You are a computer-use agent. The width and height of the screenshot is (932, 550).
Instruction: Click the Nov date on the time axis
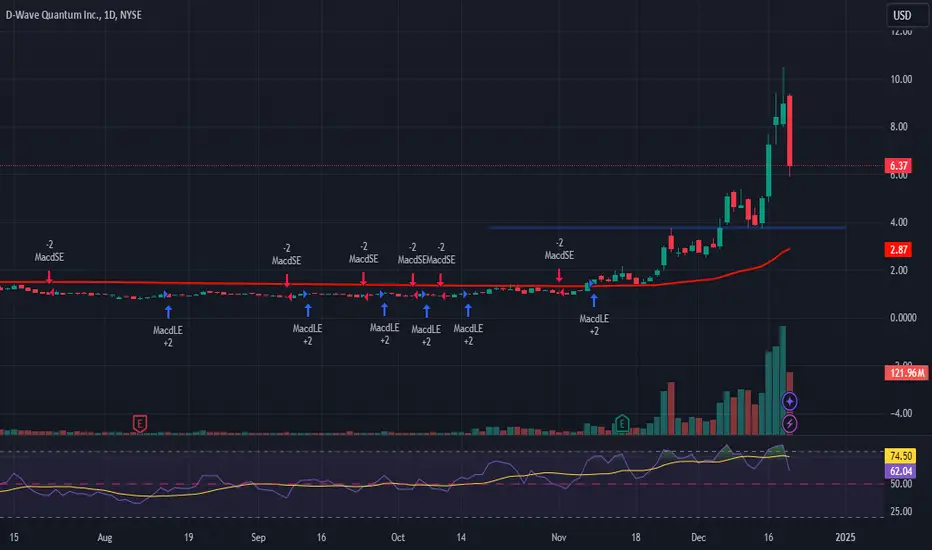[559, 538]
